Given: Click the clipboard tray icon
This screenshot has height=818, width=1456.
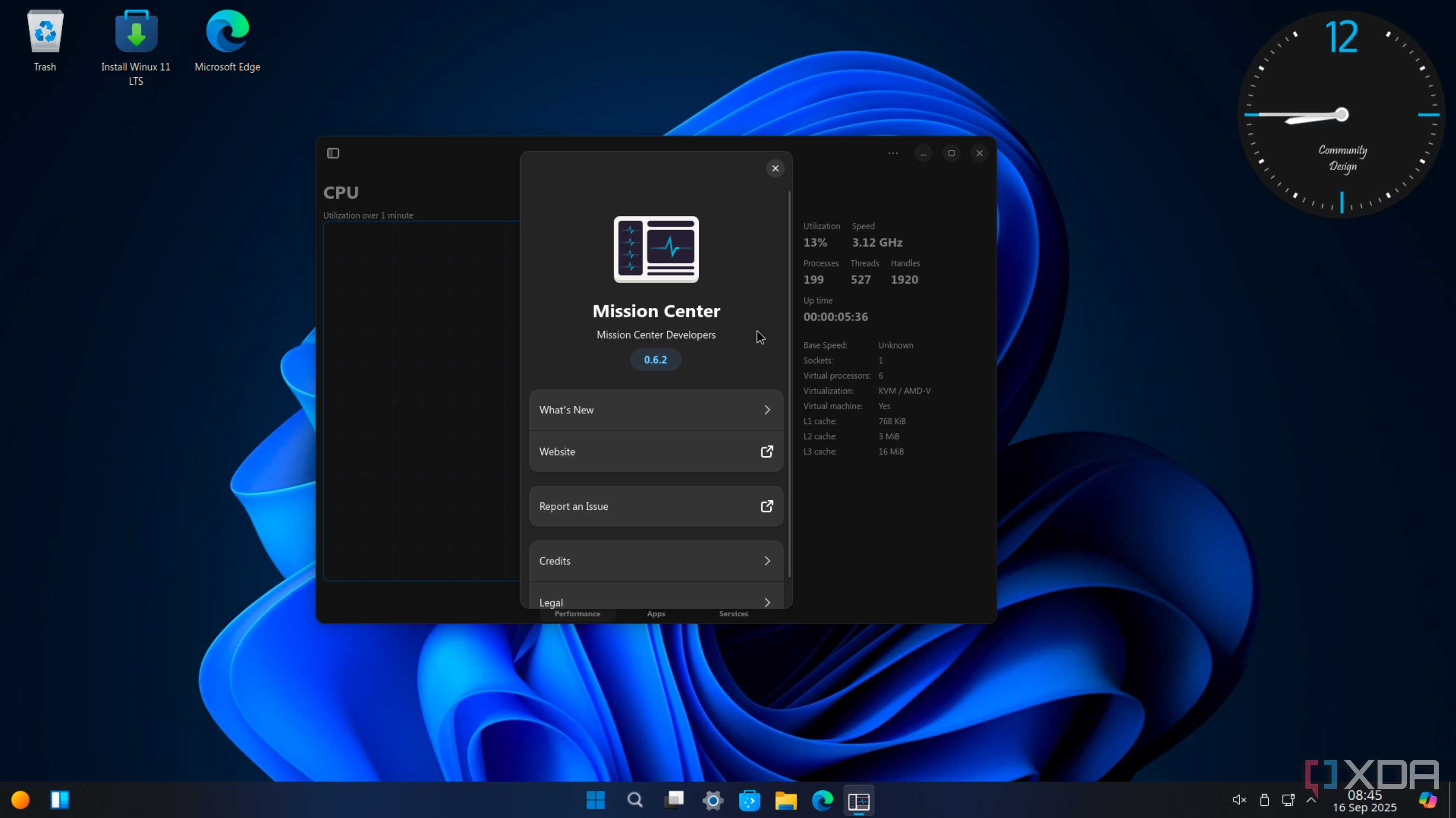Looking at the screenshot, I should pyautogui.click(x=1264, y=800).
